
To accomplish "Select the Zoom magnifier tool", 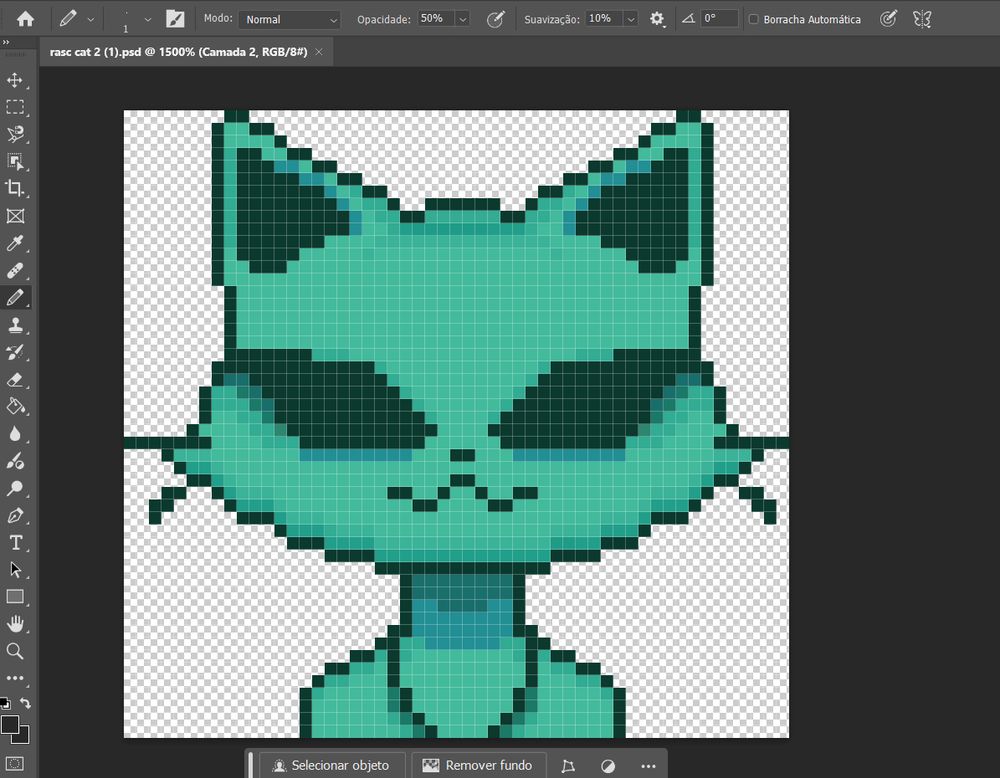I will tap(15, 651).
